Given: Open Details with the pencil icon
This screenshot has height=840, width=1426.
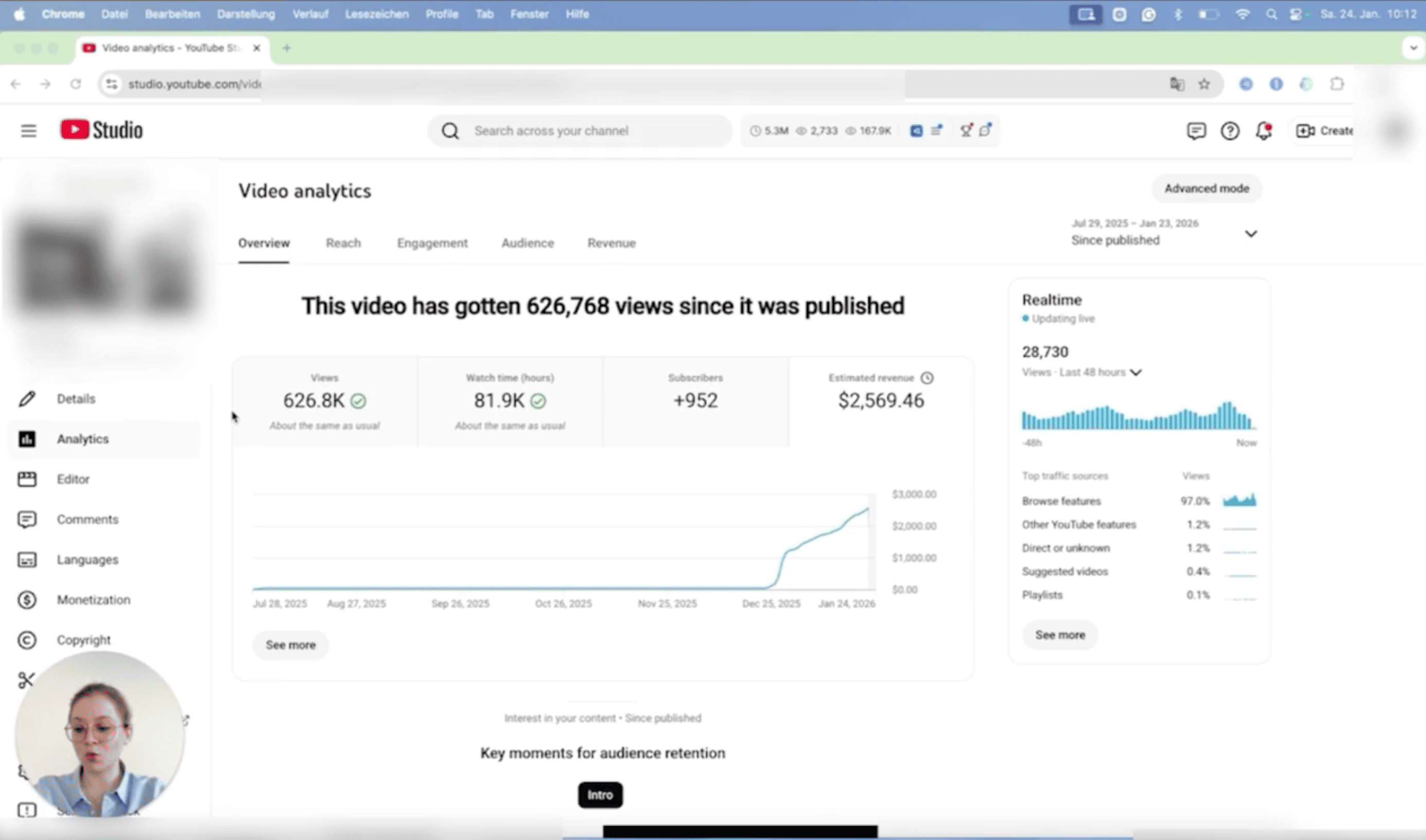Looking at the screenshot, I should click(x=75, y=398).
